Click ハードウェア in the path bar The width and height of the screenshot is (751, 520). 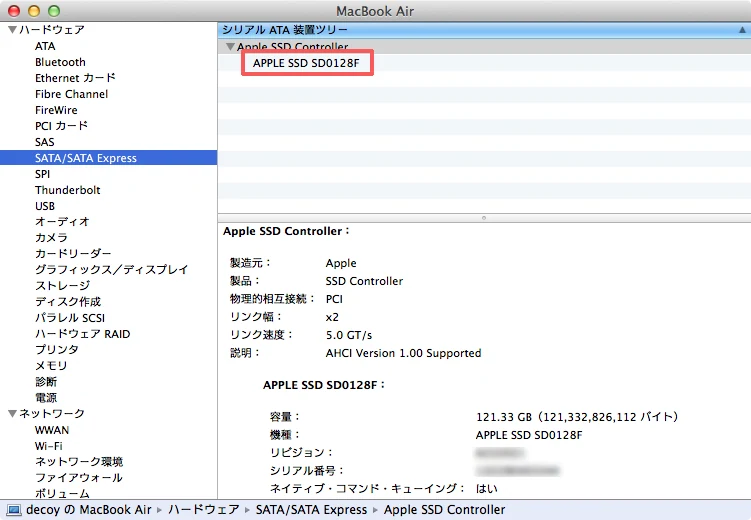tap(204, 509)
